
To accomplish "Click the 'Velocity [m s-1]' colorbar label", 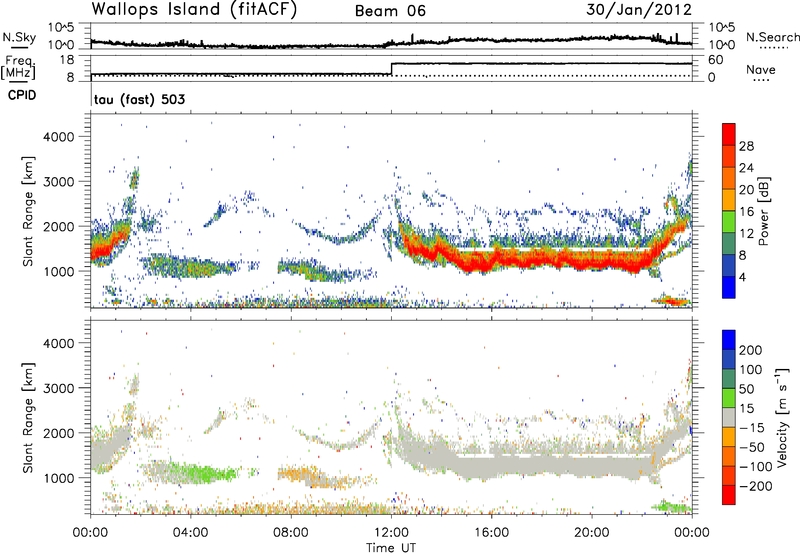I will point(781,417).
